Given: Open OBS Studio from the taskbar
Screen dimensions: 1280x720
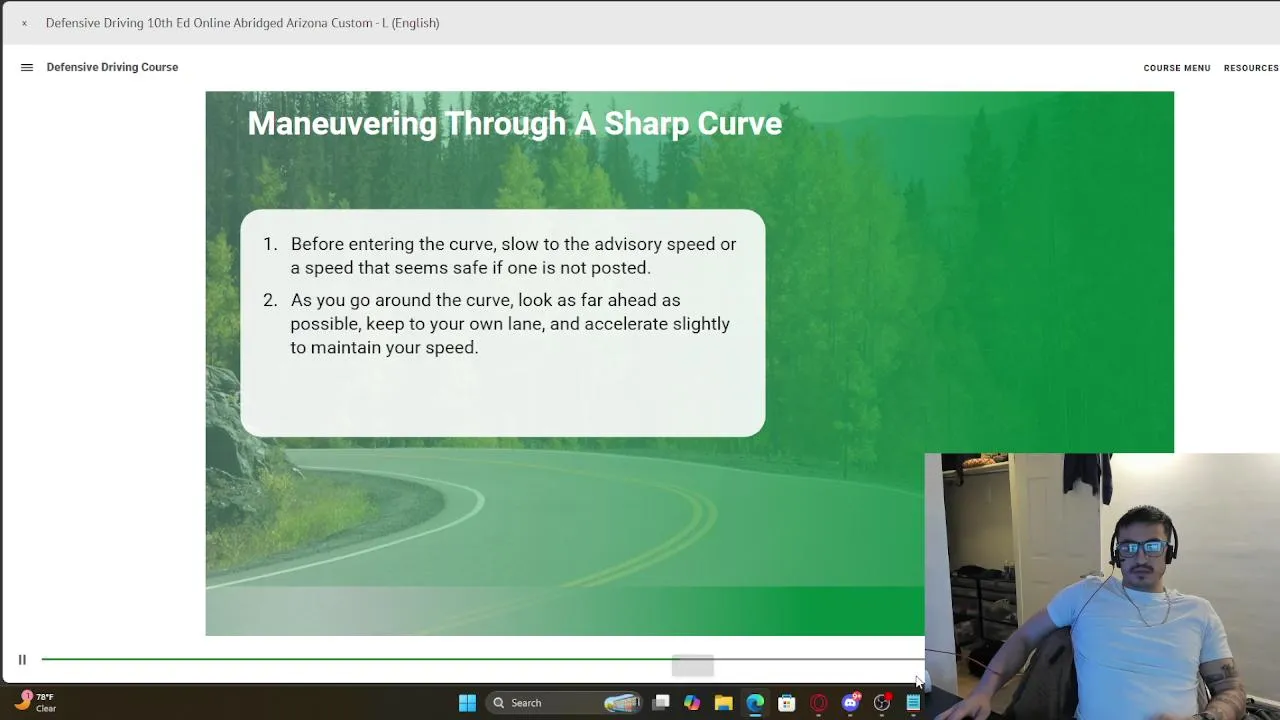Looking at the screenshot, I should (x=882, y=703).
